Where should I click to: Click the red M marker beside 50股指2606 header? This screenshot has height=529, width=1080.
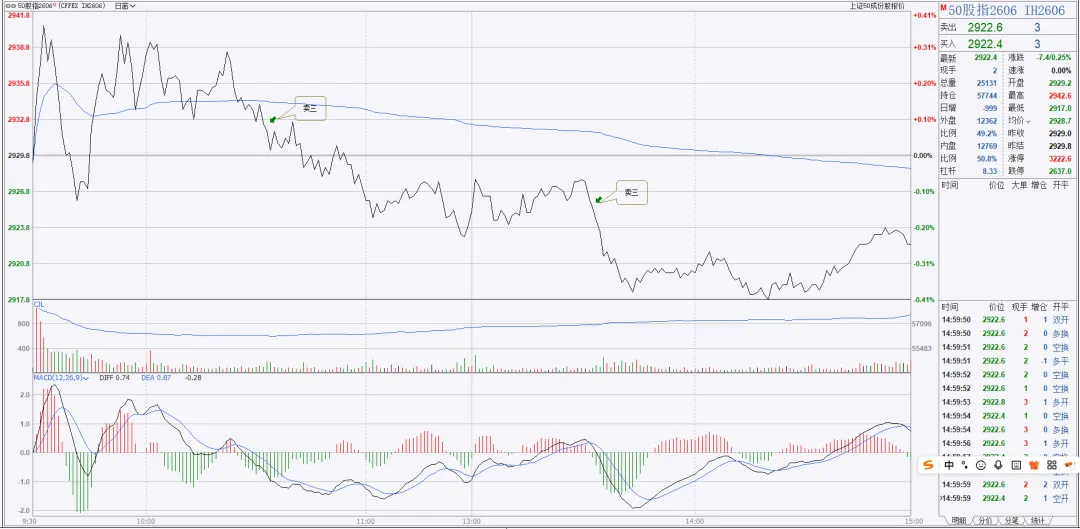942,9
